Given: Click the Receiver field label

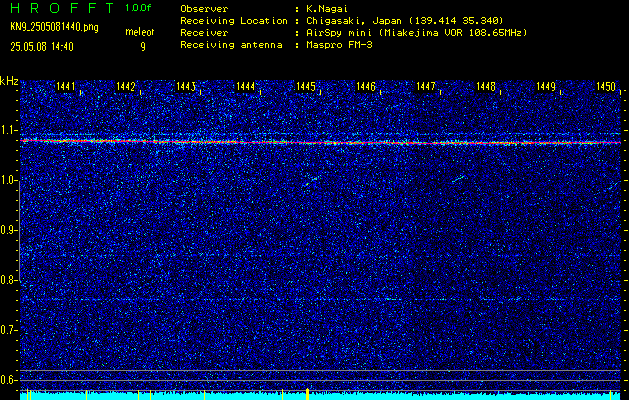Looking at the screenshot, I should pyautogui.click(x=204, y=33).
